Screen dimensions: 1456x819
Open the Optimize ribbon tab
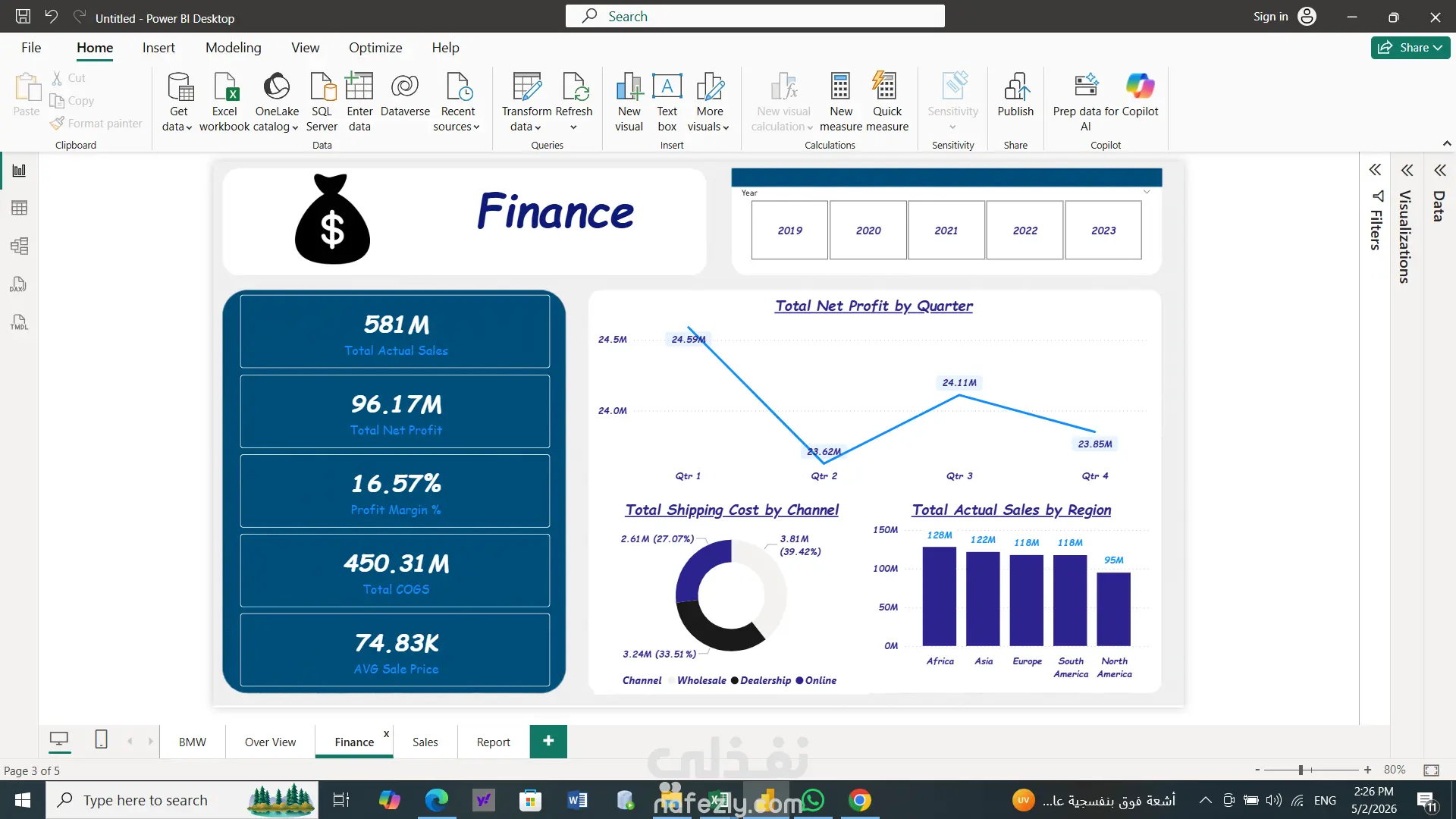(x=375, y=48)
